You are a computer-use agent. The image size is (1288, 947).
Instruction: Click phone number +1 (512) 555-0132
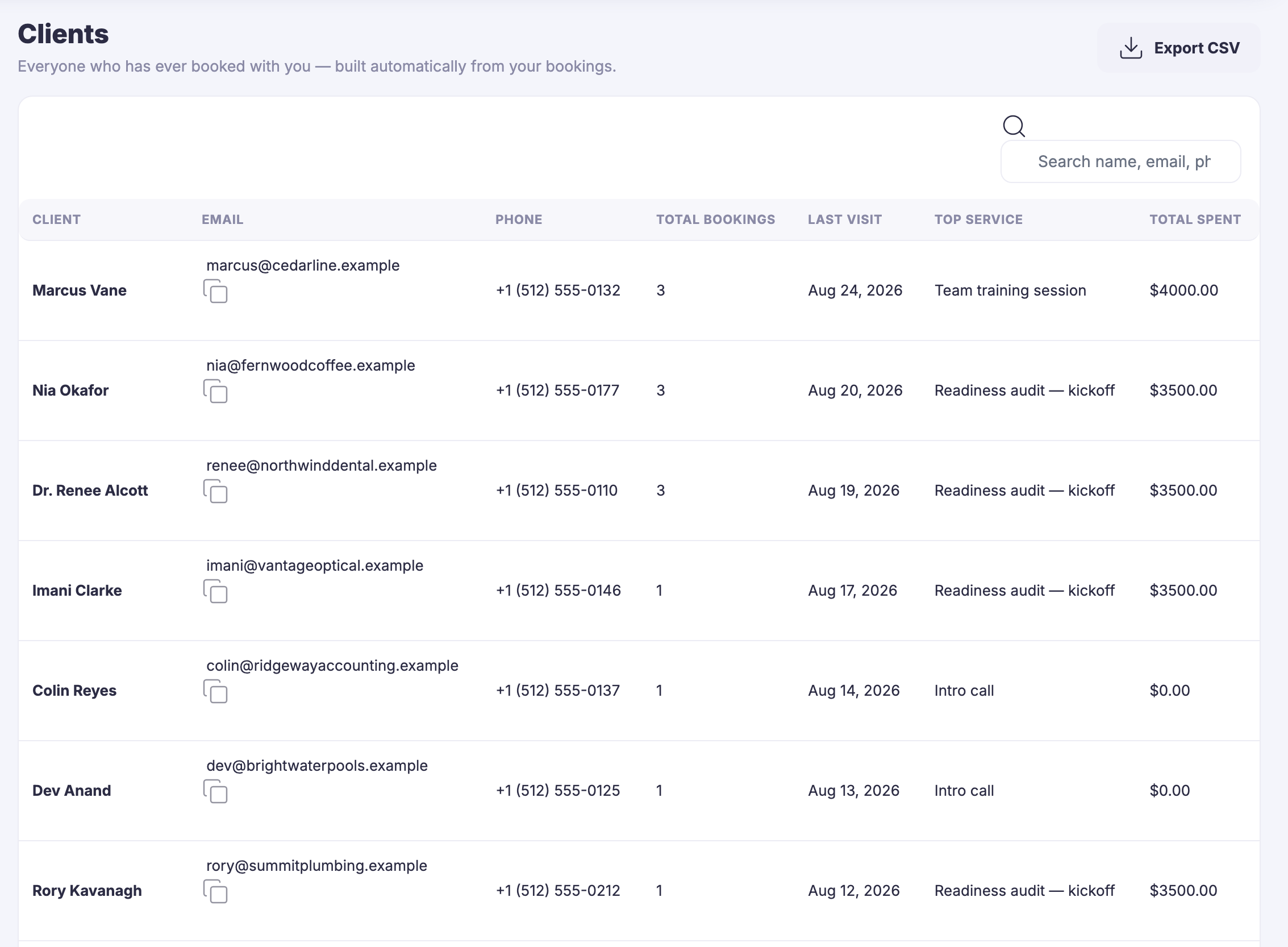tap(558, 290)
